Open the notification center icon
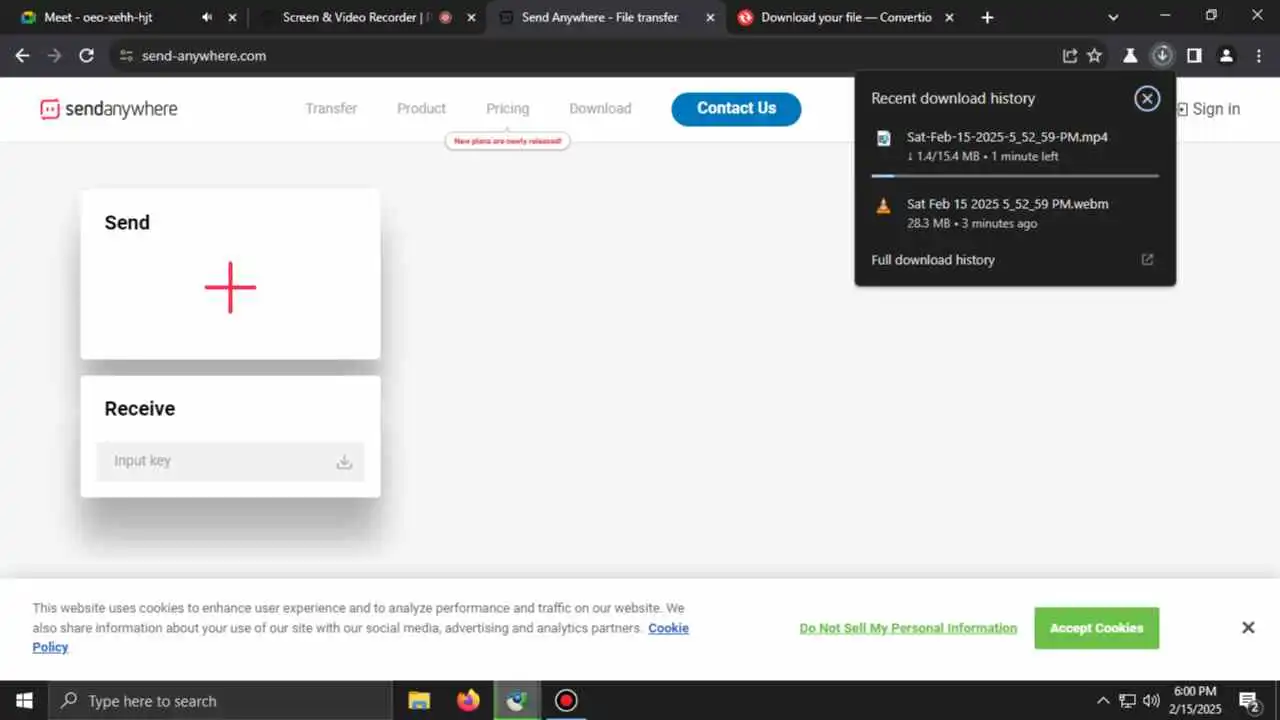The image size is (1280, 720). click(1249, 701)
